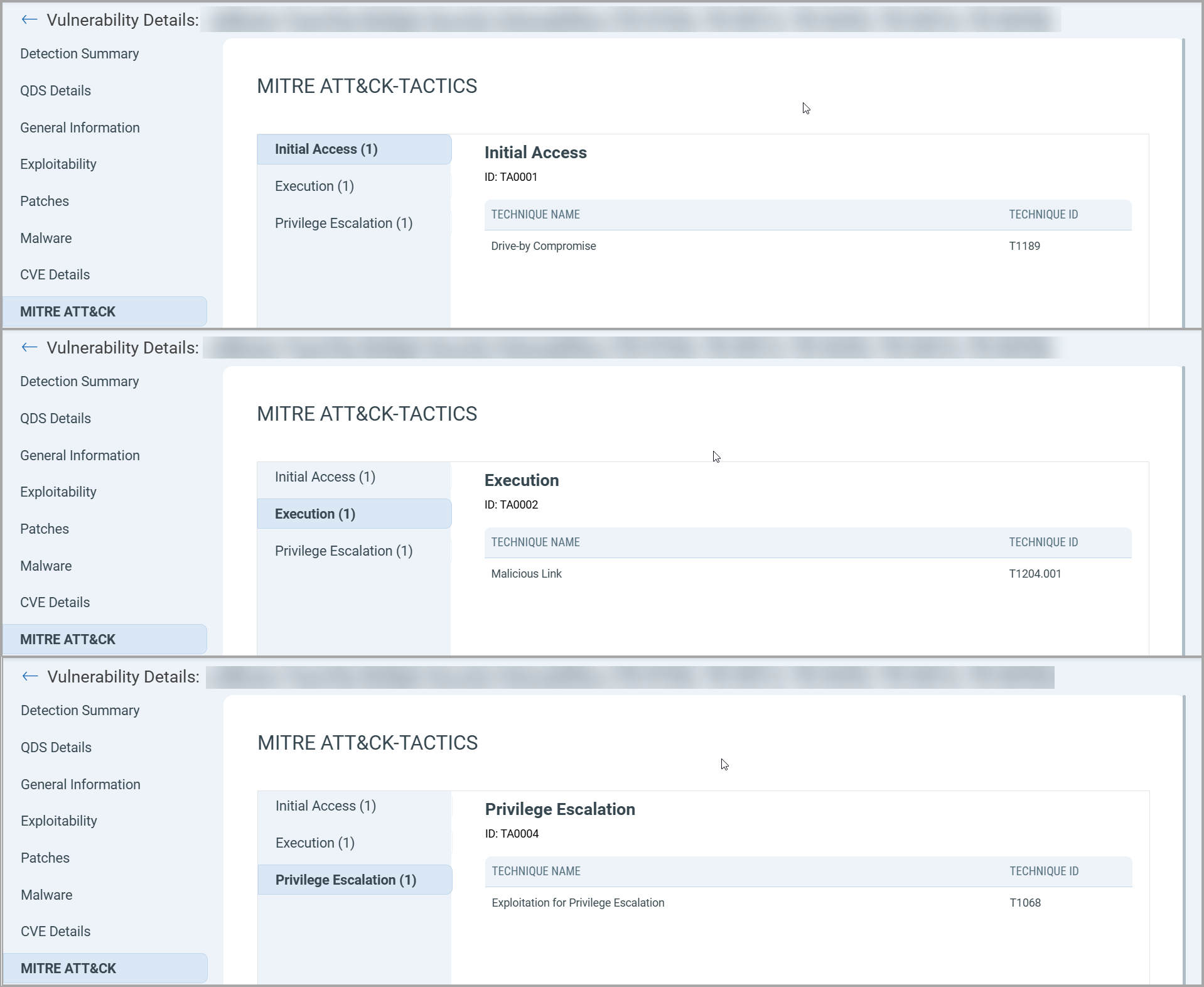This screenshot has height=987, width=1204.
Task: Select the Execution (1) tab in middle panel
Action: pos(354,514)
